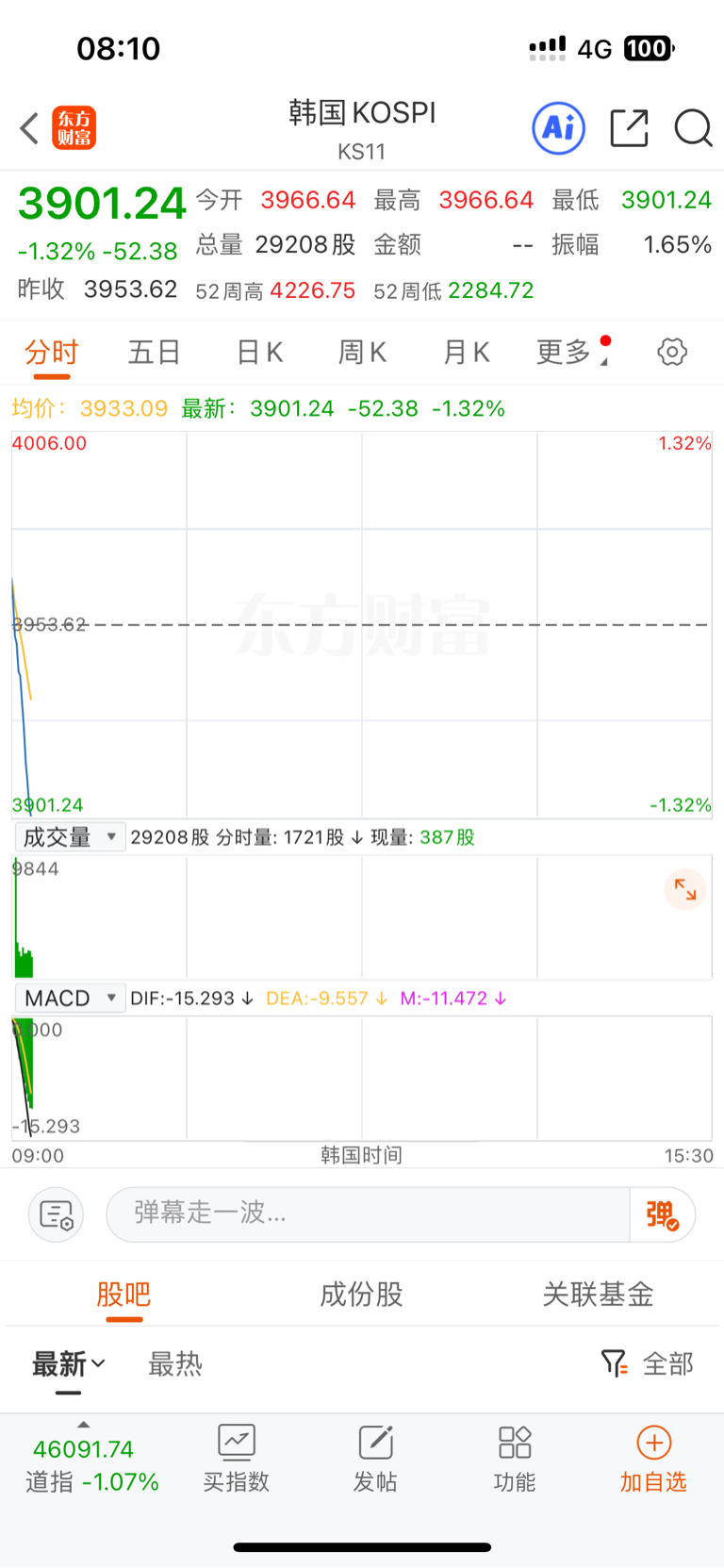Expand the 最新 sort dropdown

(x=68, y=1364)
